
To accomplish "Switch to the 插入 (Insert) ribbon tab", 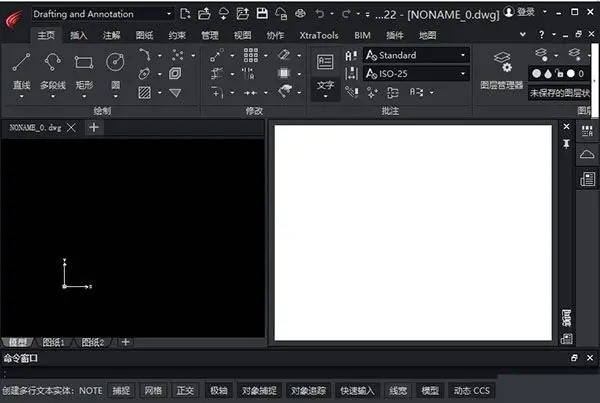I will 79,35.
